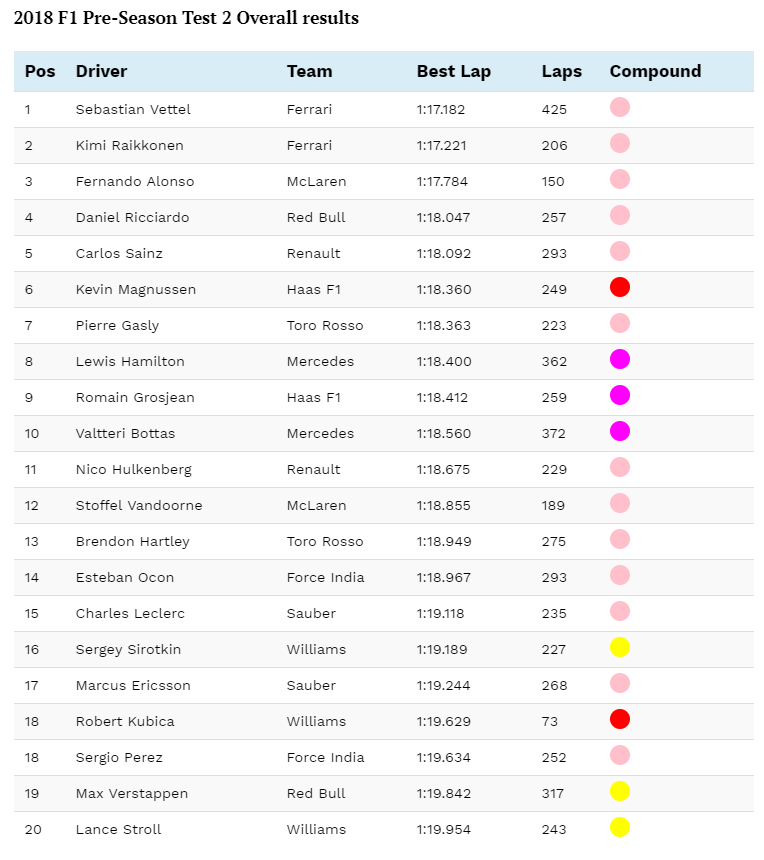Click Carlos Sainz's best lap 1:18.092

click(x=444, y=253)
